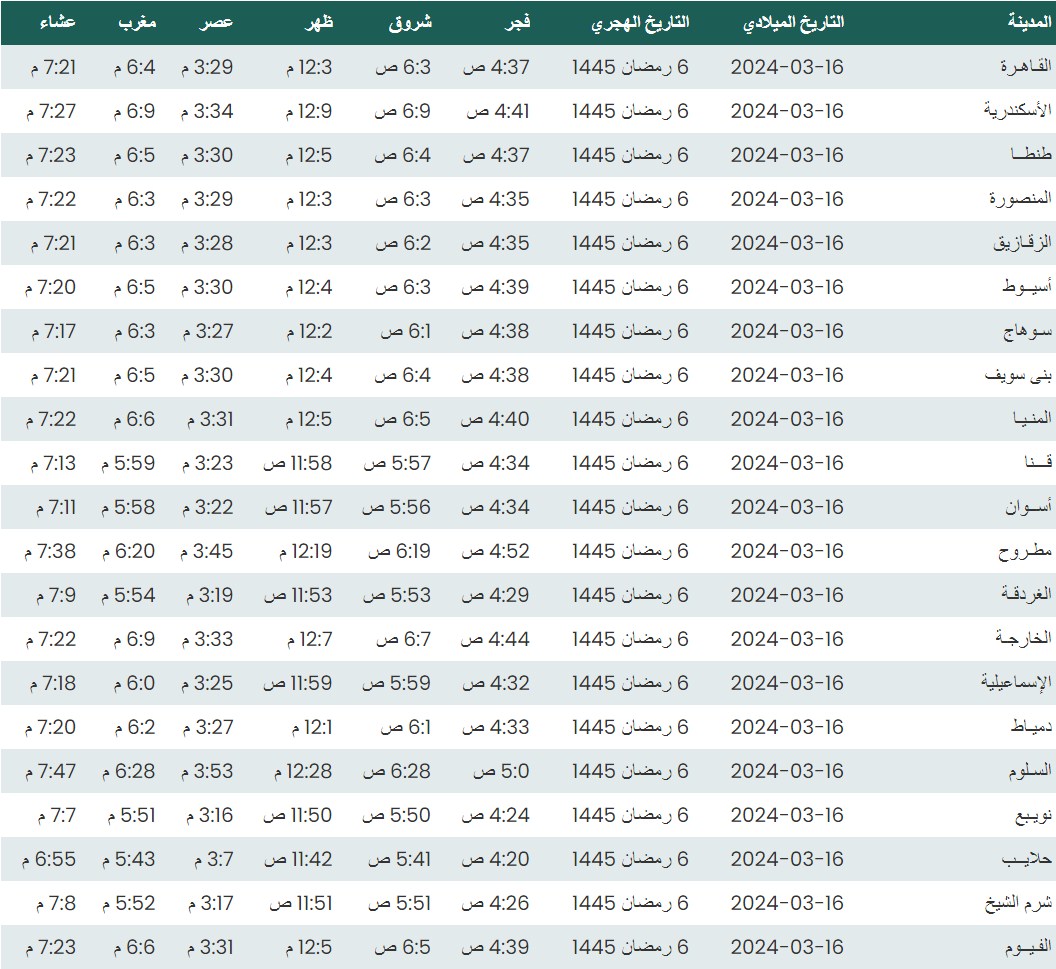The height and width of the screenshot is (969, 1056).
Task: Click the الأسكندرية city name
Action: pyautogui.click(x=1018, y=111)
